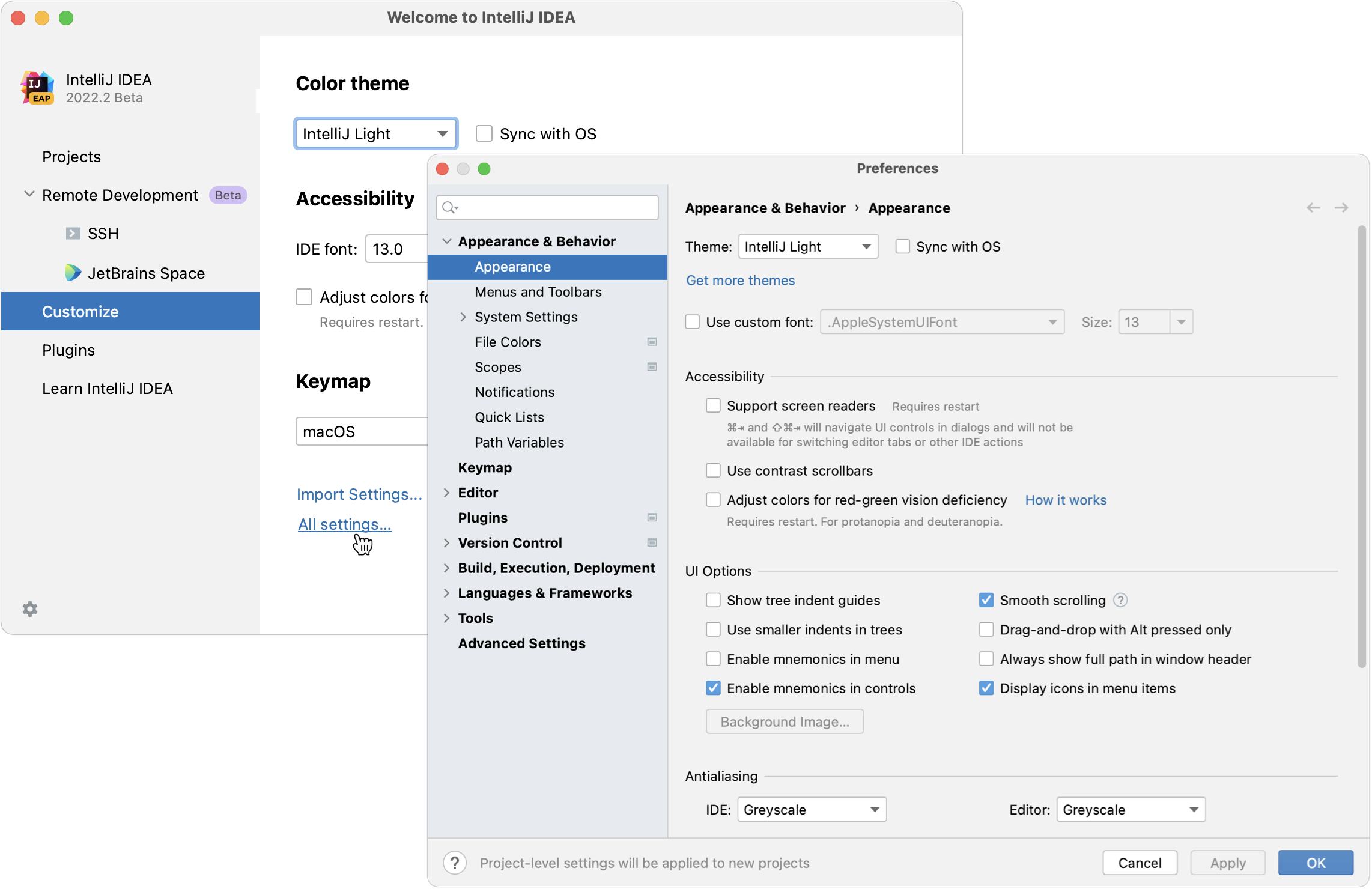Viewport: 1372px width, 892px height.
Task: Click the SSH icon in sidebar
Action: pyautogui.click(x=72, y=232)
